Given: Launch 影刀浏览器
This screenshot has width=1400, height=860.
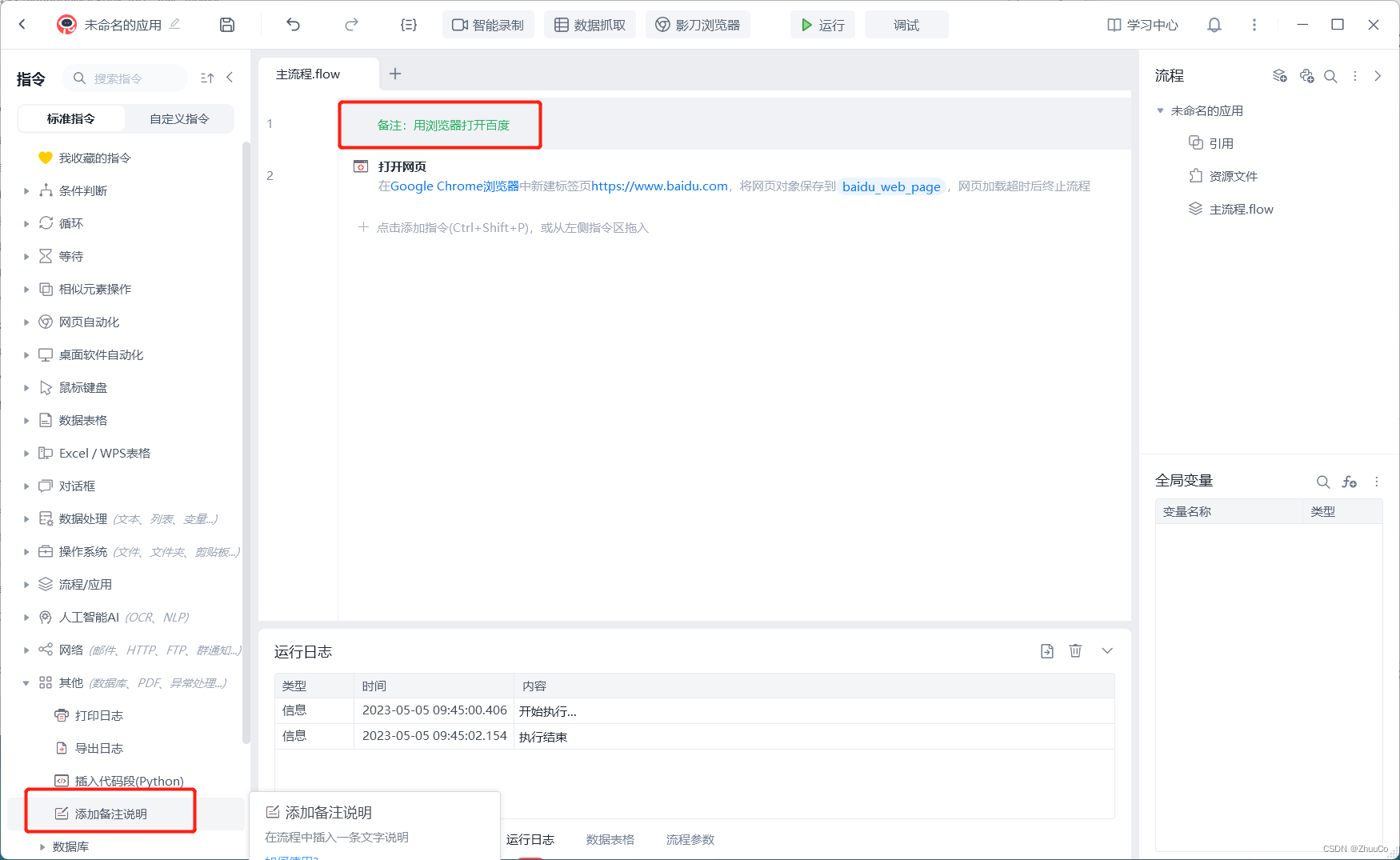Looking at the screenshot, I should coord(698,25).
